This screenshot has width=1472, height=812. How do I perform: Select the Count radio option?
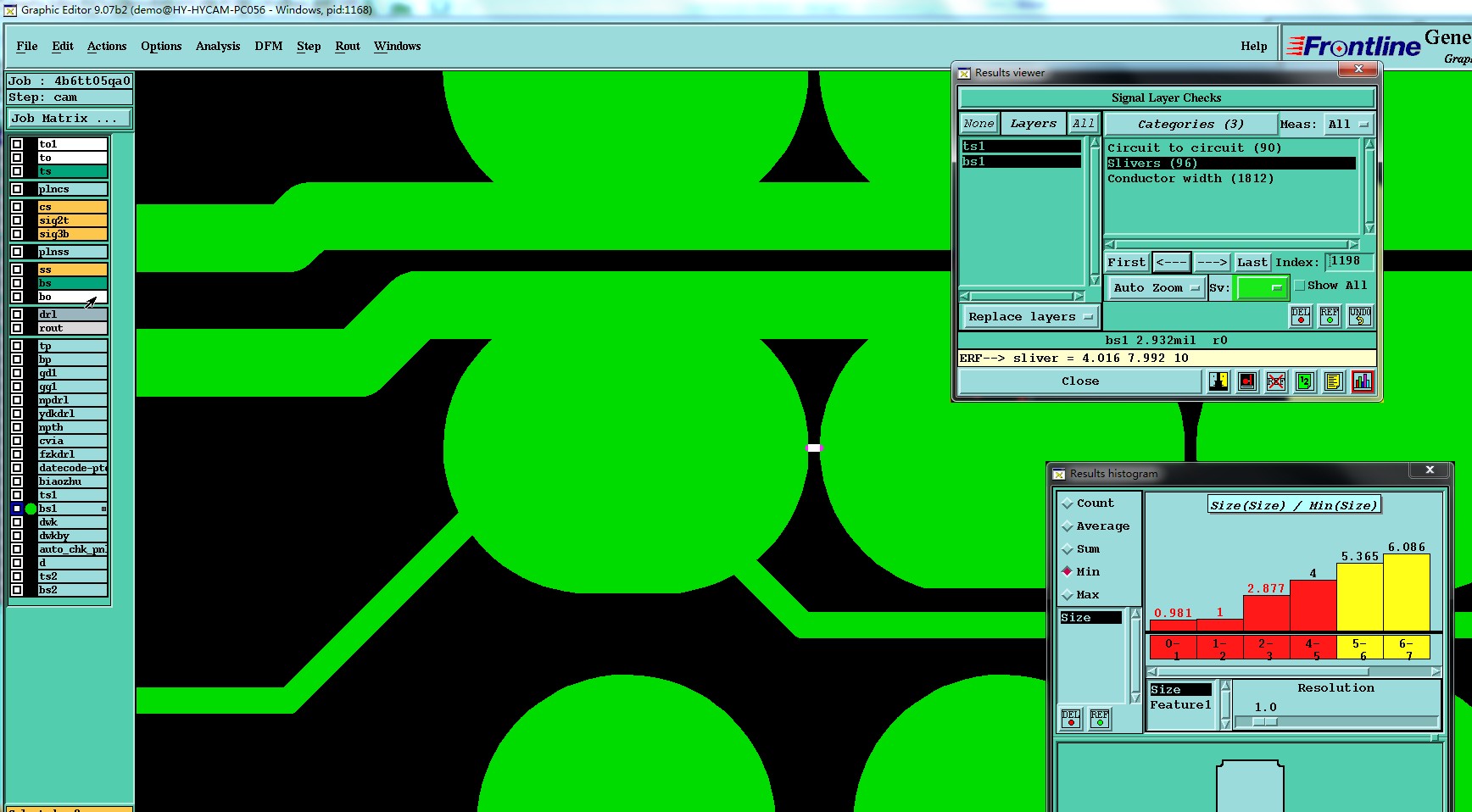tap(1068, 503)
